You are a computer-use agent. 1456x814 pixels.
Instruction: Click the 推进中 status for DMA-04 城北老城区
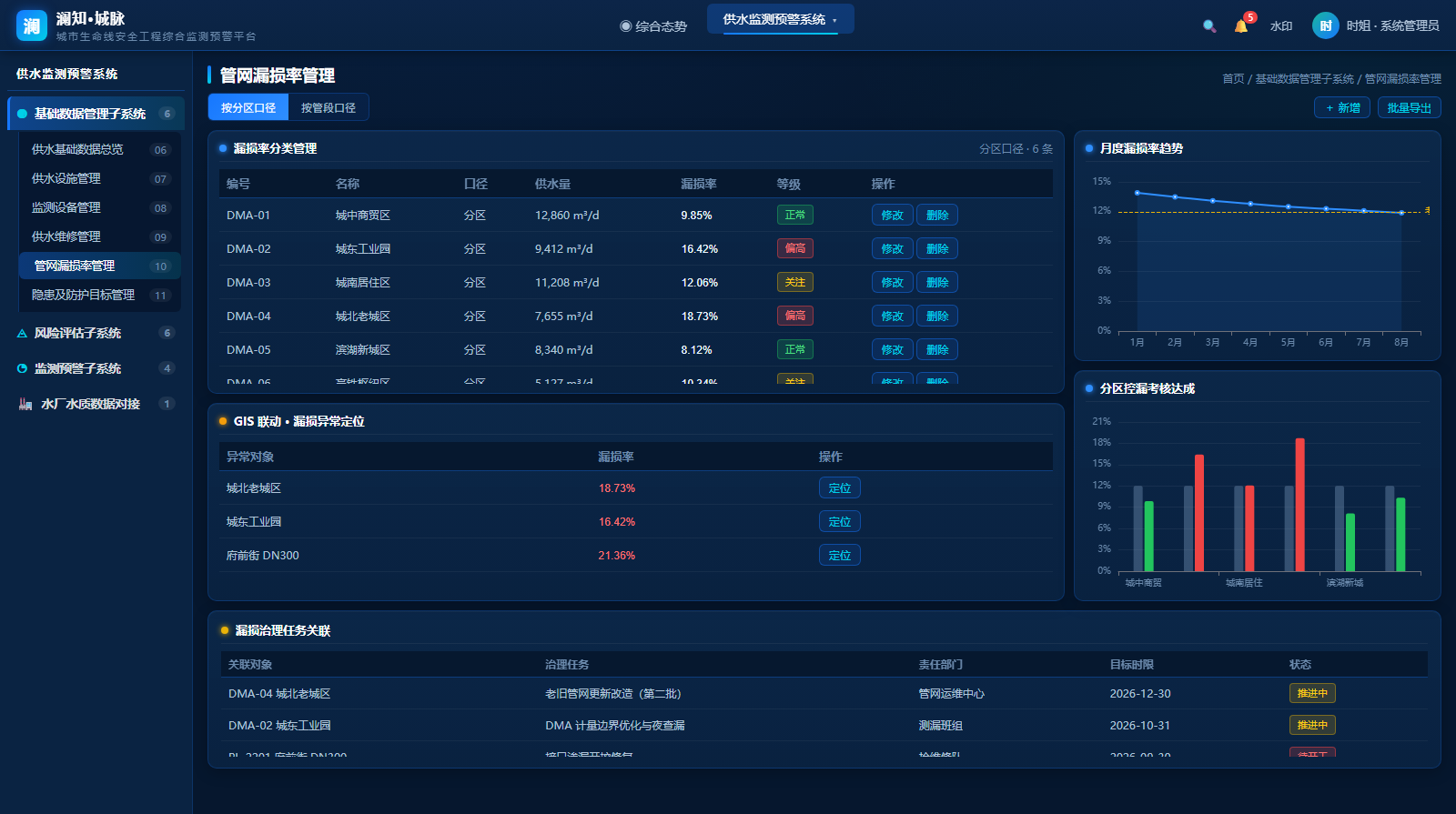coord(1312,694)
